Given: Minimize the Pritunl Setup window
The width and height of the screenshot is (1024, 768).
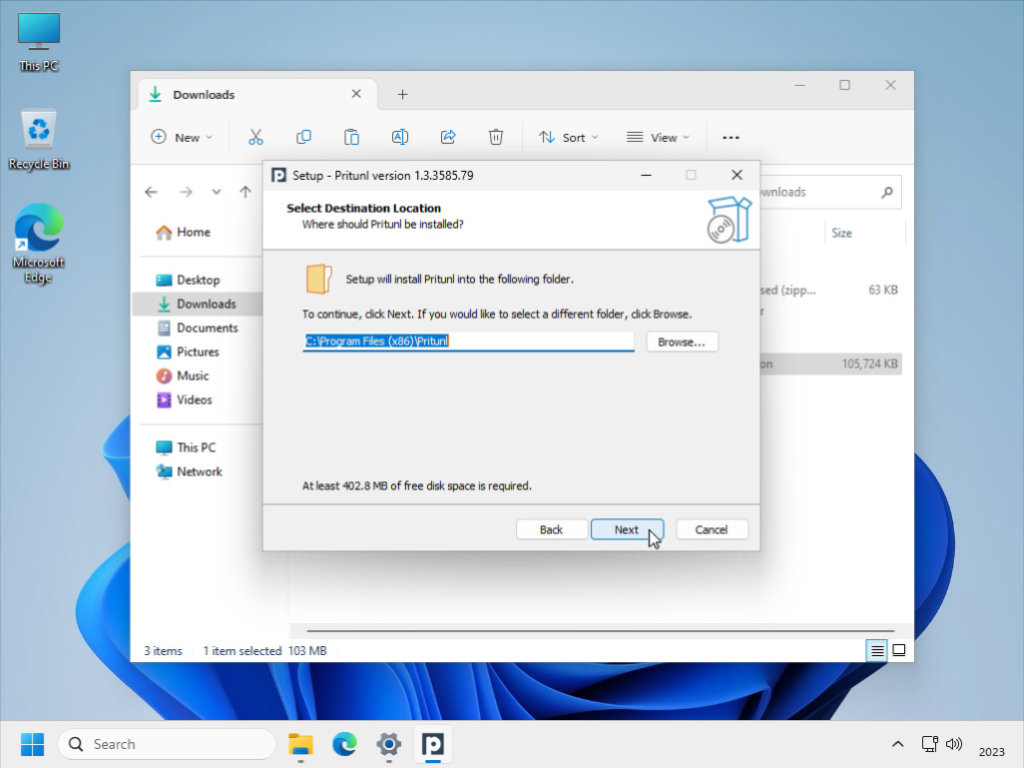Looking at the screenshot, I should (646, 175).
